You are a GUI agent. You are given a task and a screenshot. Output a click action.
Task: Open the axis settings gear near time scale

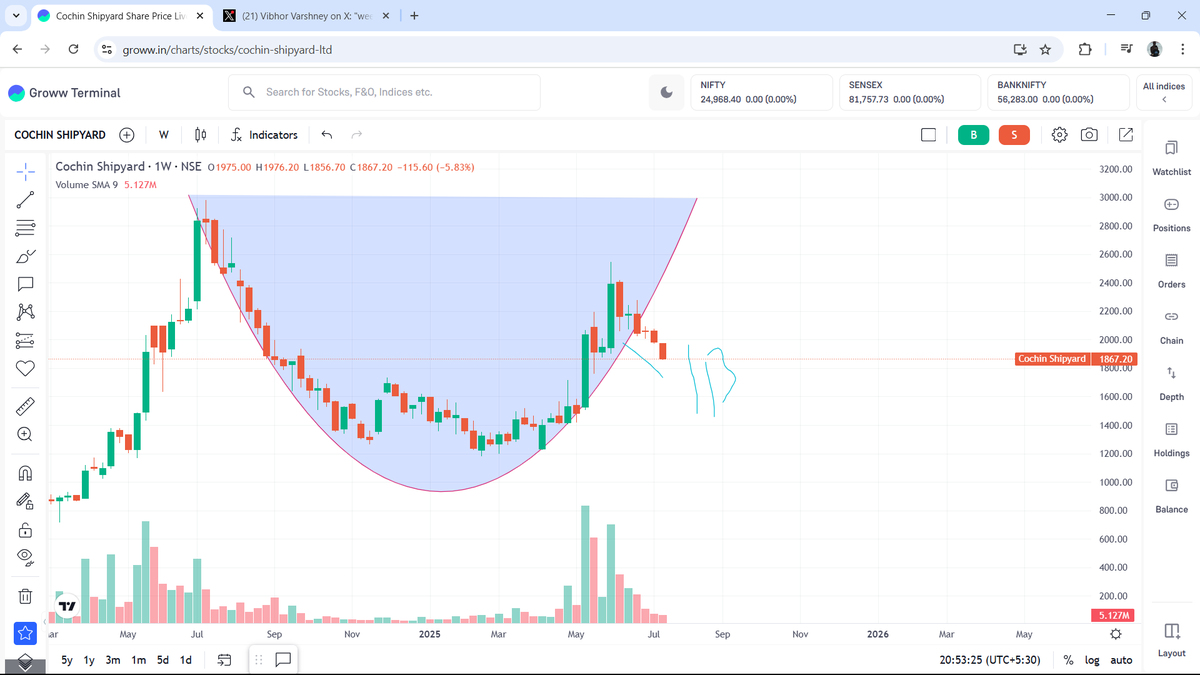tap(1116, 634)
